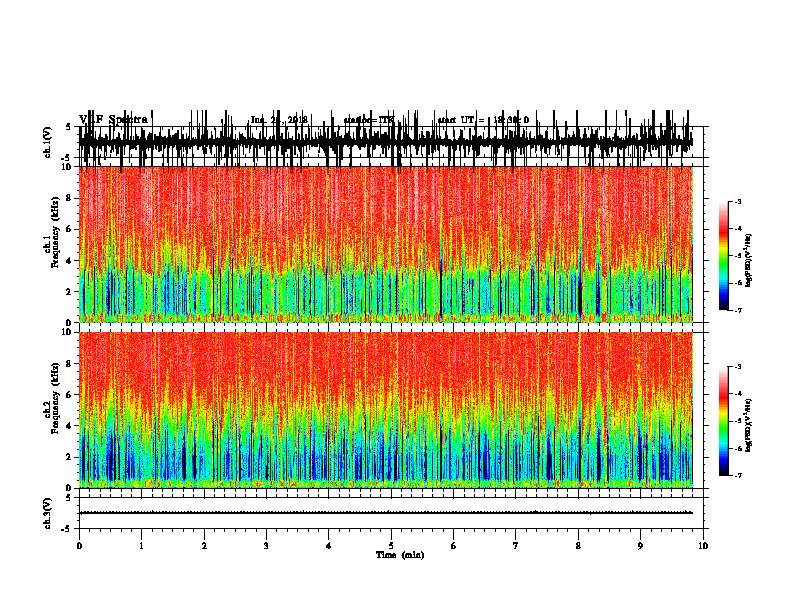Click the "0" tick on the time axis
Screen dimensions: 792x612
[x=79, y=546]
